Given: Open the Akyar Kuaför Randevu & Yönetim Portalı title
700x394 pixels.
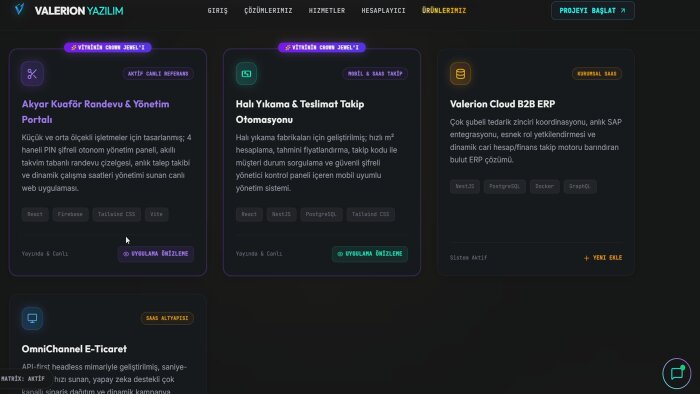Looking at the screenshot, I should pyautogui.click(x=96, y=112).
